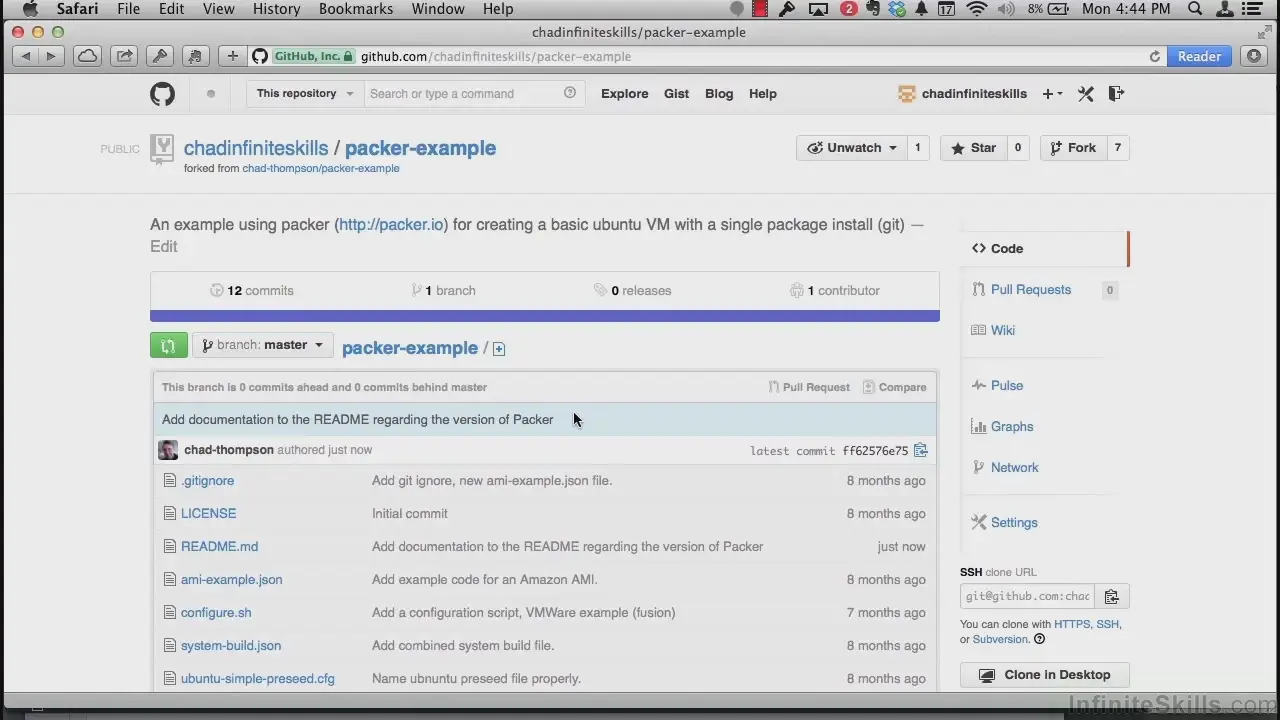
Task: Open the create new plus menu
Action: click(x=1051, y=94)
